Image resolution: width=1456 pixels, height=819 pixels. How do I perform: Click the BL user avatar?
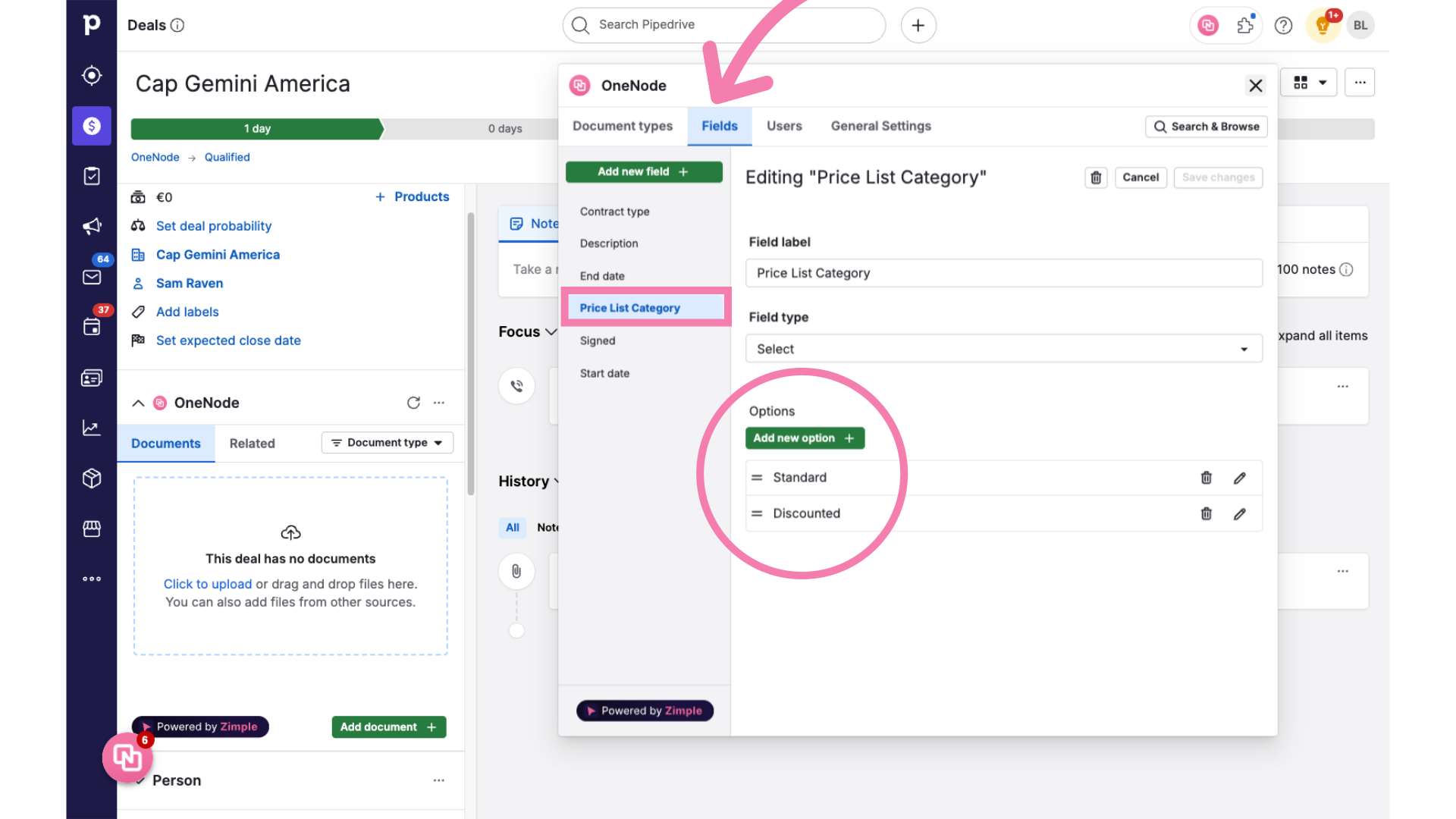(1360, 25)
